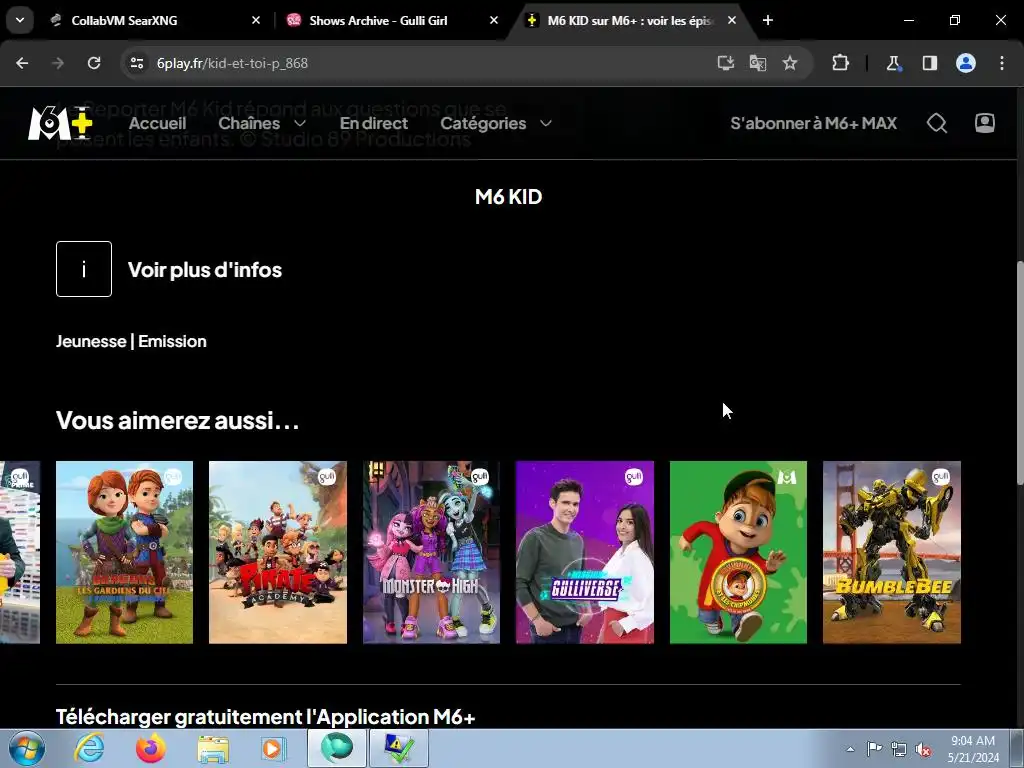The image size is (1024, 768).
Task: Open Monster High show thumbnail
Action: pyautogui.click(x=431, y=552)
